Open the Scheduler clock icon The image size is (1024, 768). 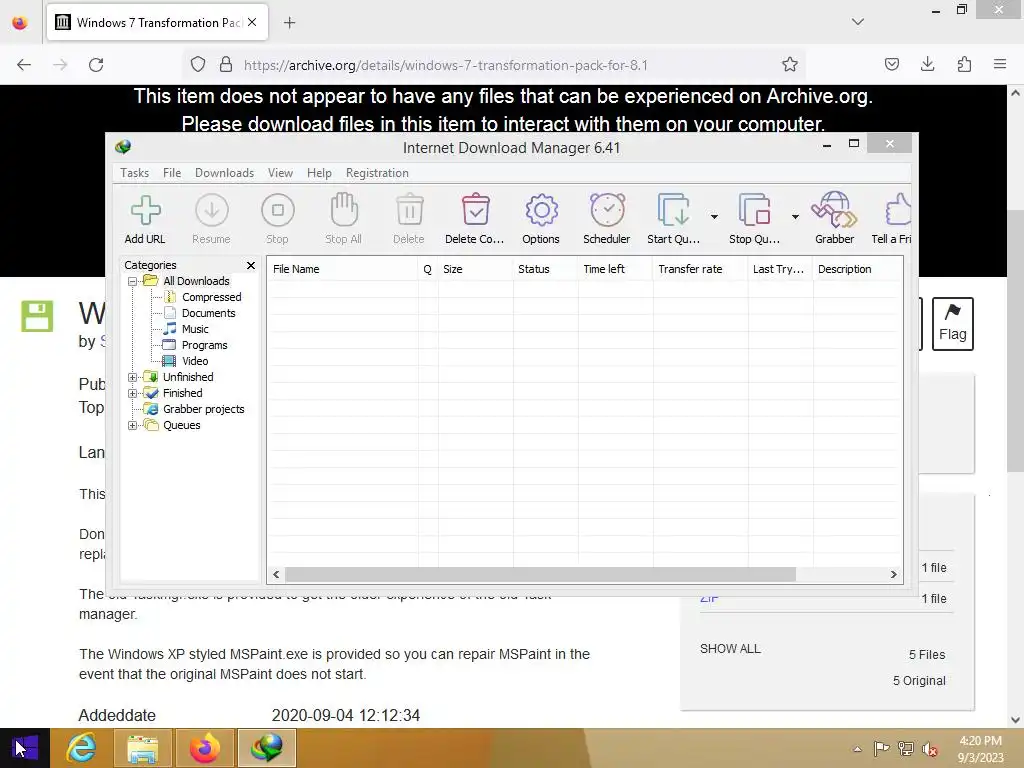[607, 219]
